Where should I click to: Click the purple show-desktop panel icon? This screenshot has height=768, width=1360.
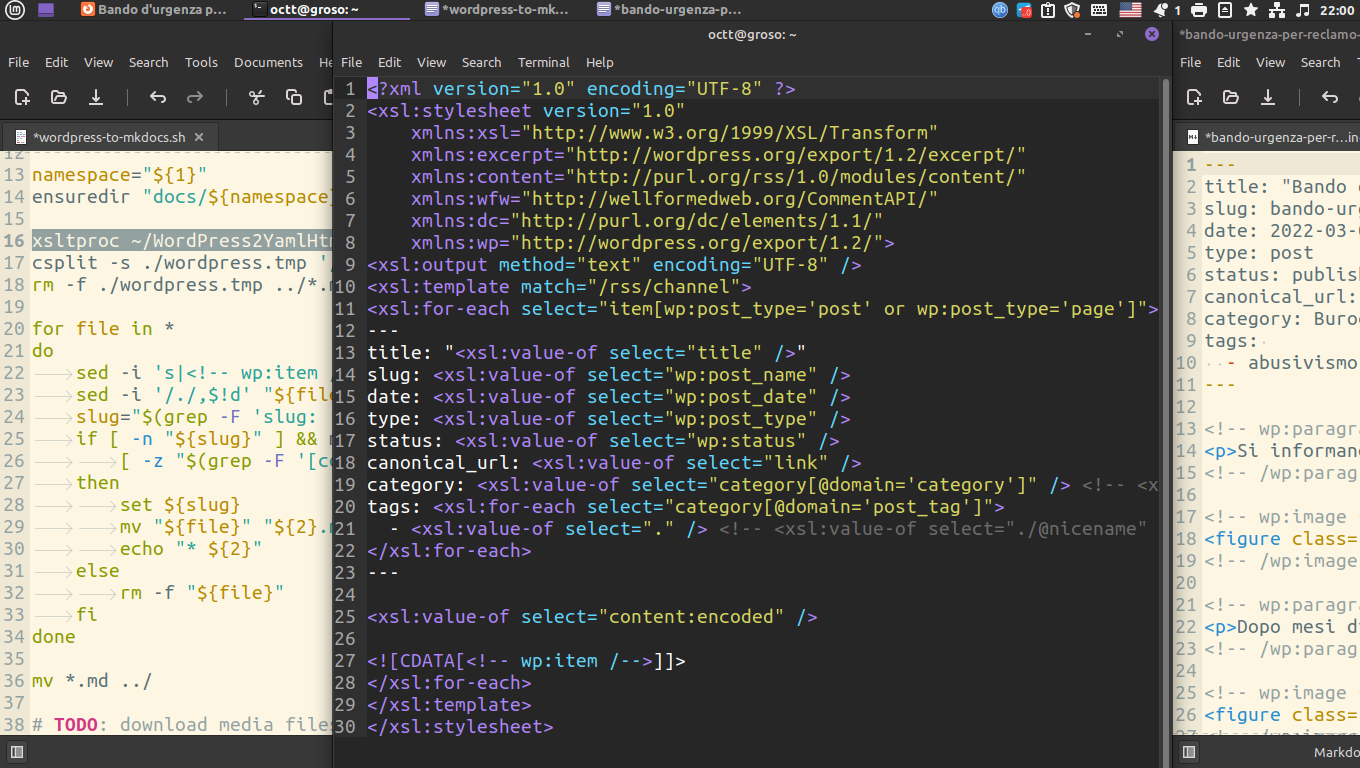click(x=46, y=10)
